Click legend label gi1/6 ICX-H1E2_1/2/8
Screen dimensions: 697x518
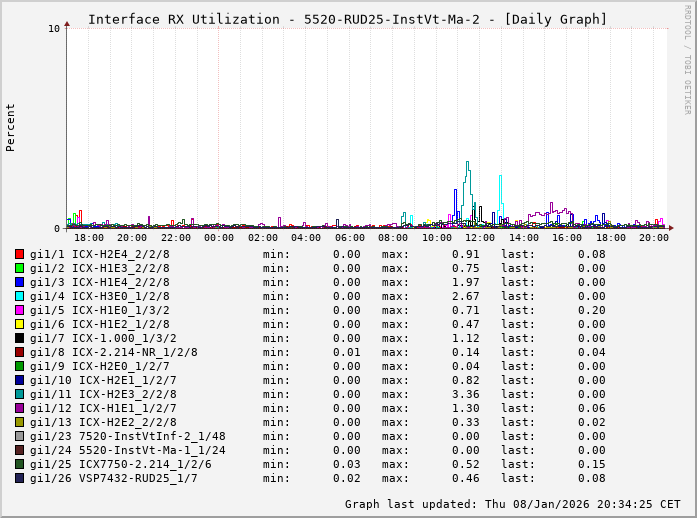click(100, 325)
